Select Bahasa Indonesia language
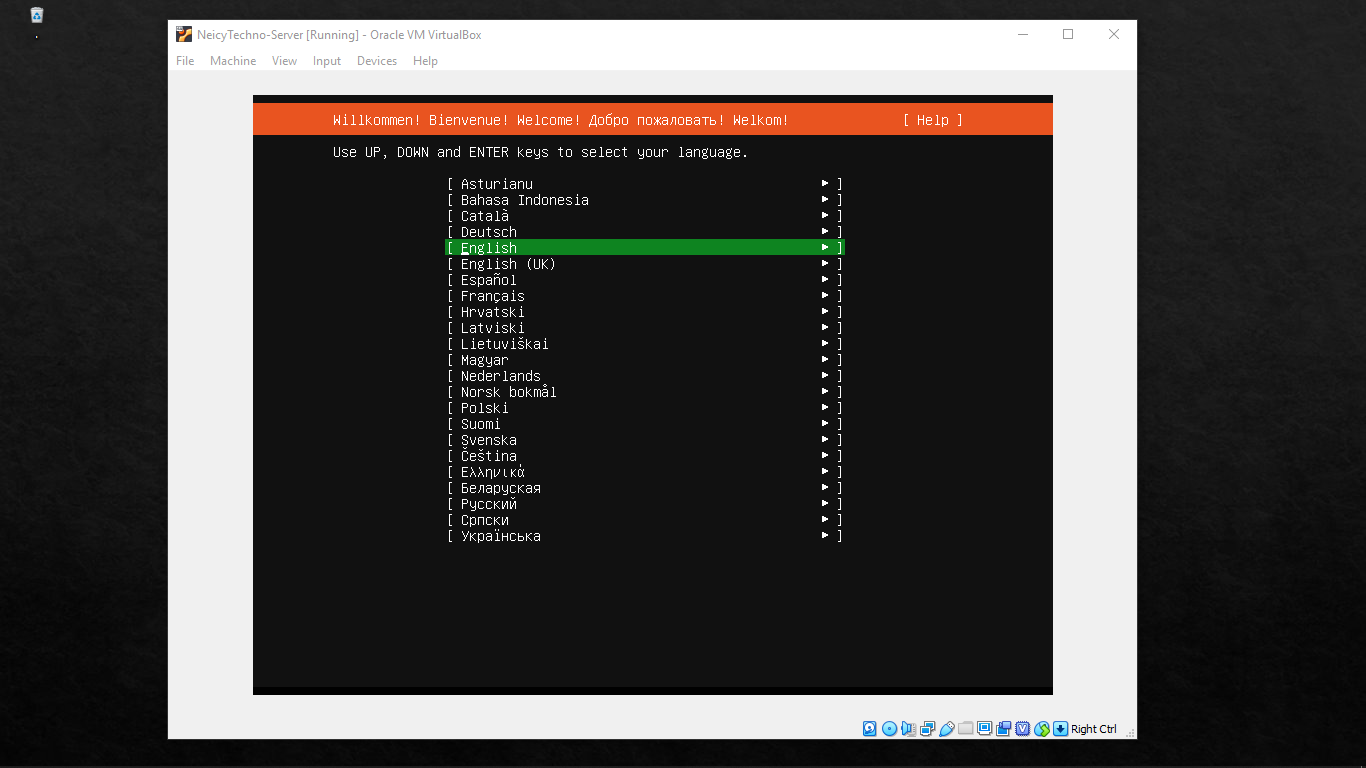This screenshot has height=768, width=1366. coord(645,200)
